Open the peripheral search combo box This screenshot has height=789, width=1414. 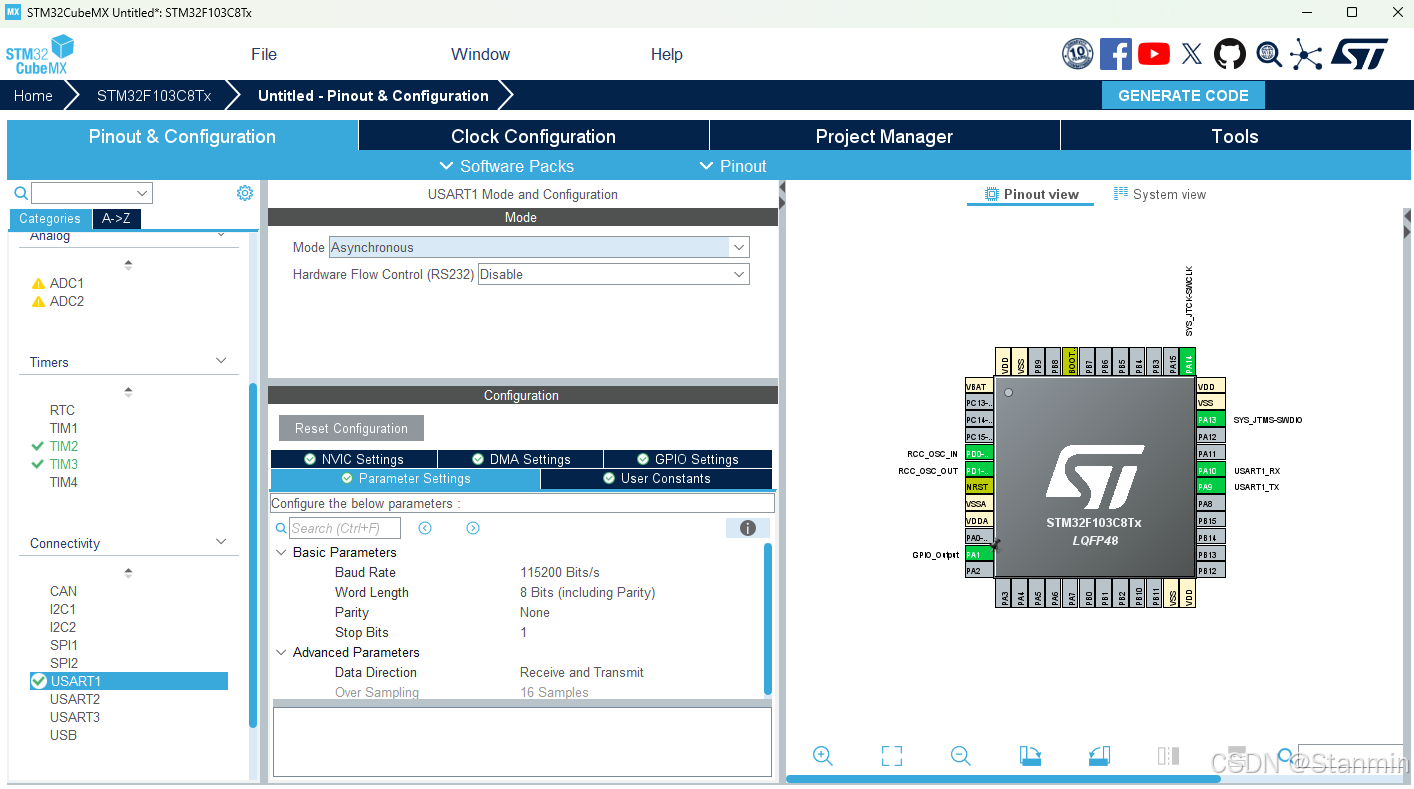click(x=91, y=193)
